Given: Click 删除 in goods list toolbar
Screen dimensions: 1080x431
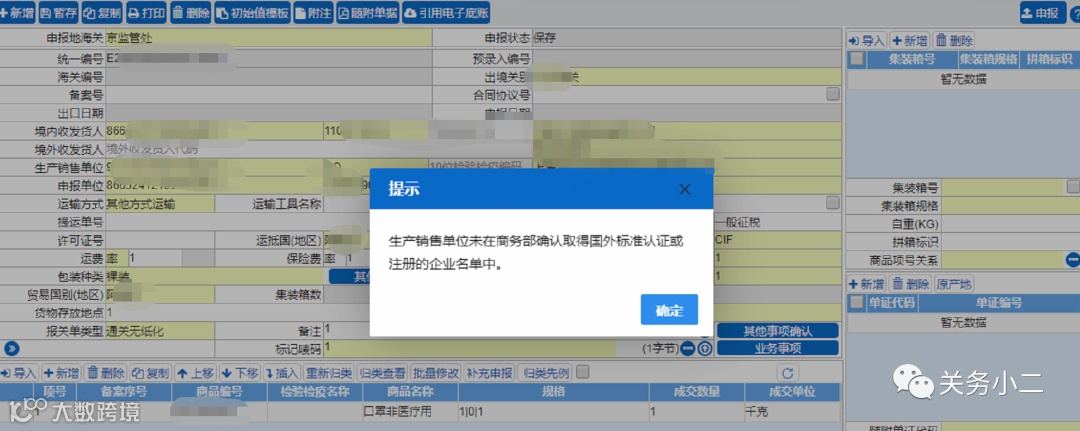Looking at the screenshot, I should [x=105, y=373].
